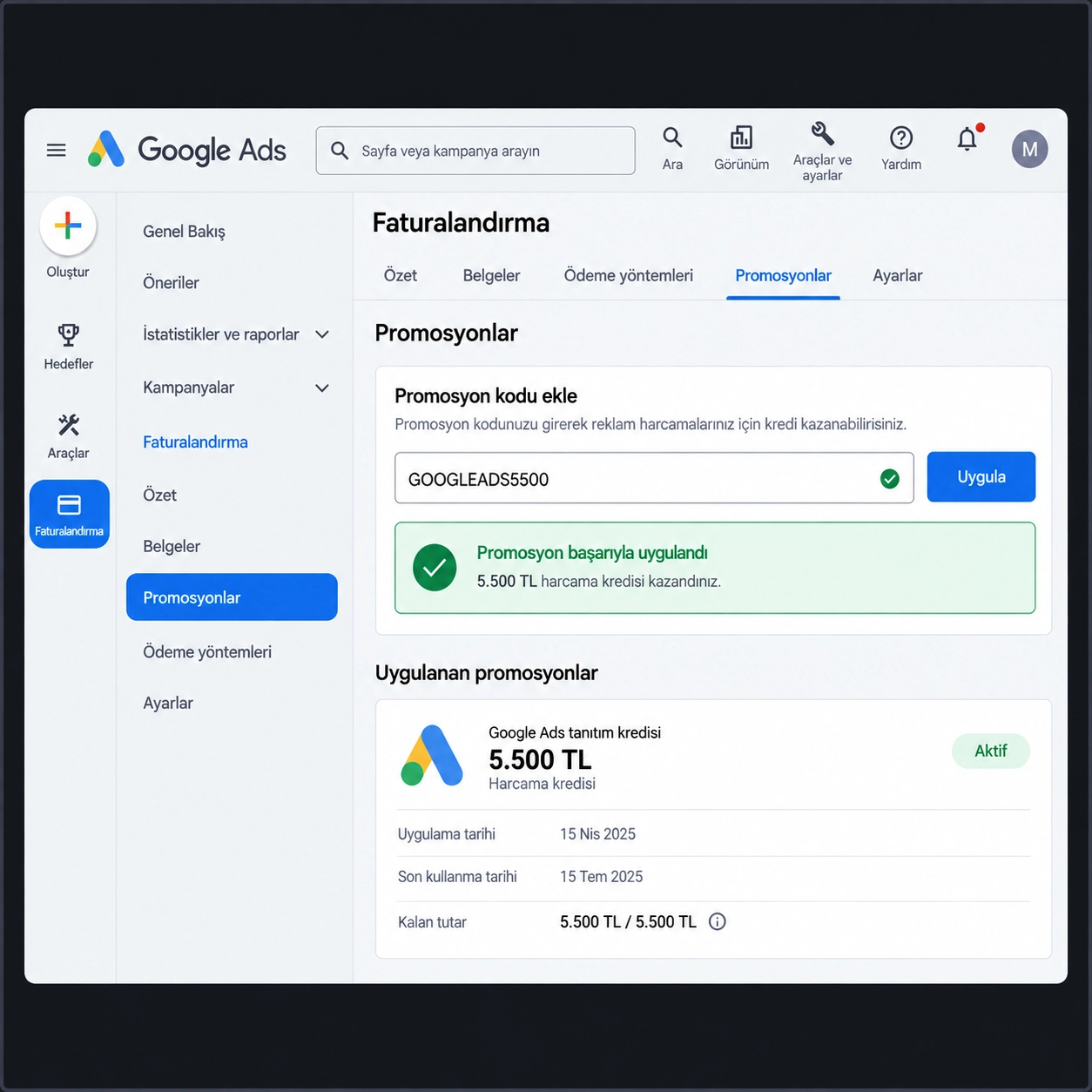The width and height of the screenshot is (1092, 1092).
Task: Click the Aktif status badge
Action: [991, 751]
